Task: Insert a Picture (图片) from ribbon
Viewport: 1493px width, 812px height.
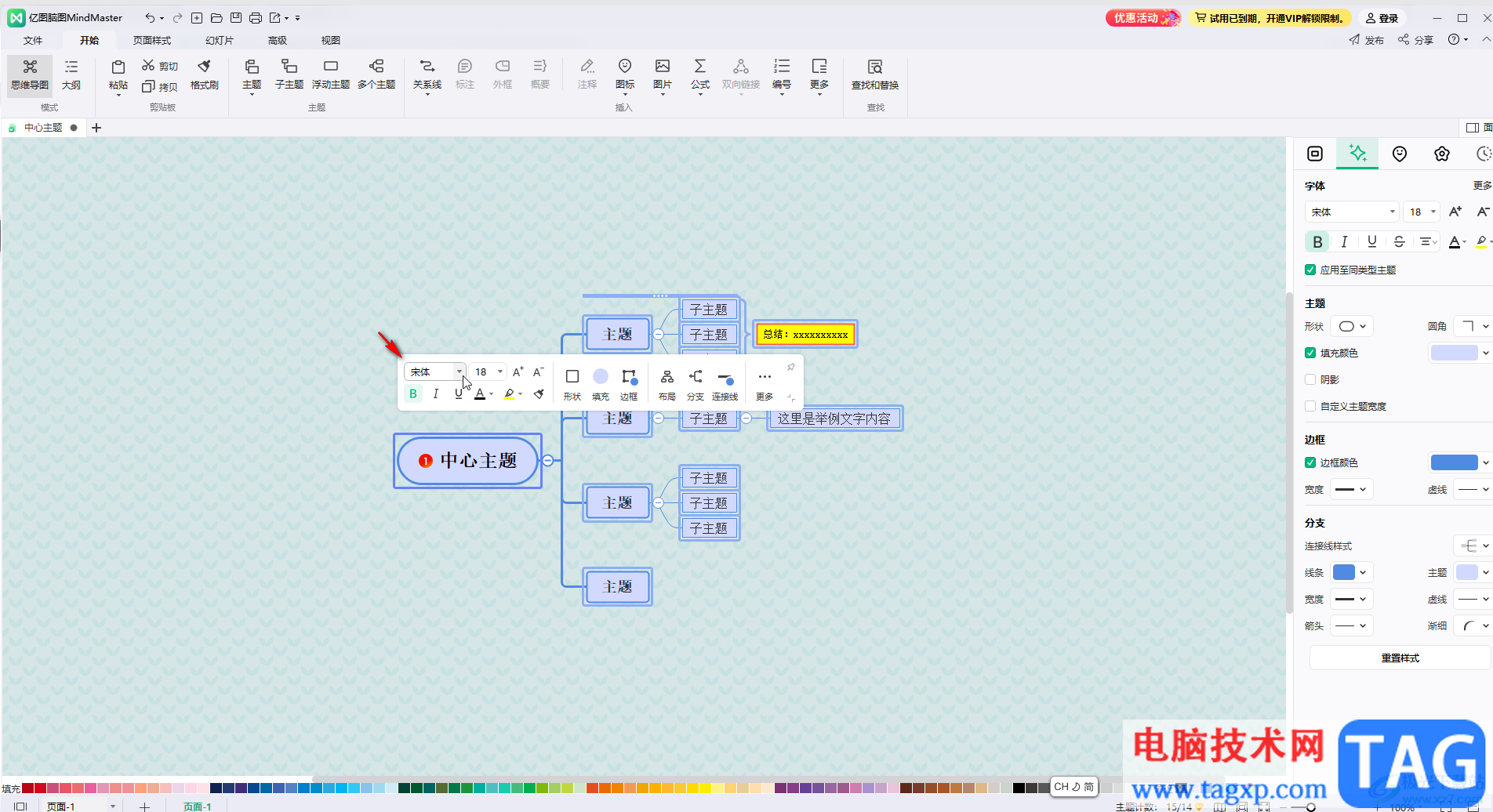Action: (x=662, y=74)
